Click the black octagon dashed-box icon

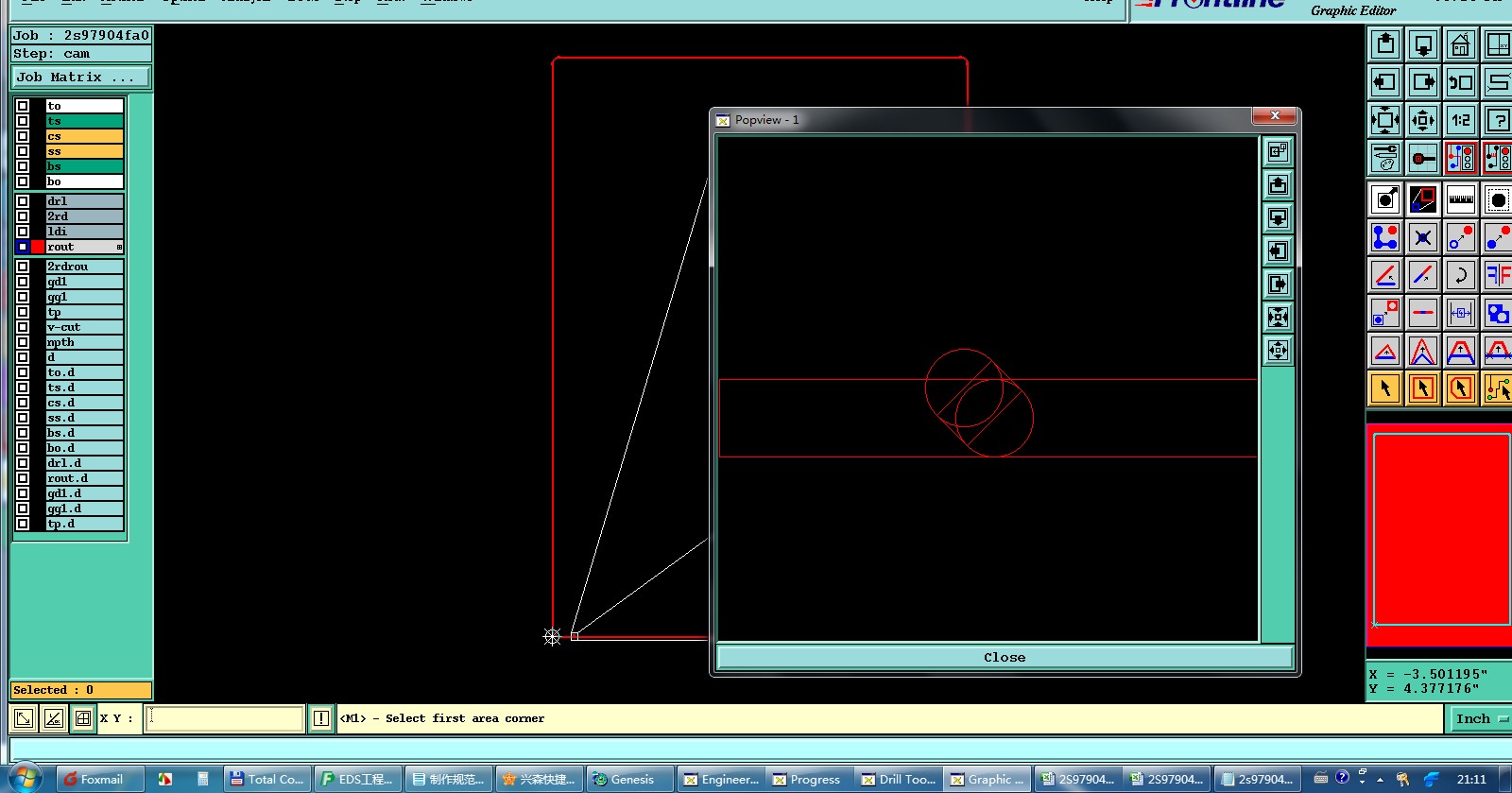[x=1498, y=199]
